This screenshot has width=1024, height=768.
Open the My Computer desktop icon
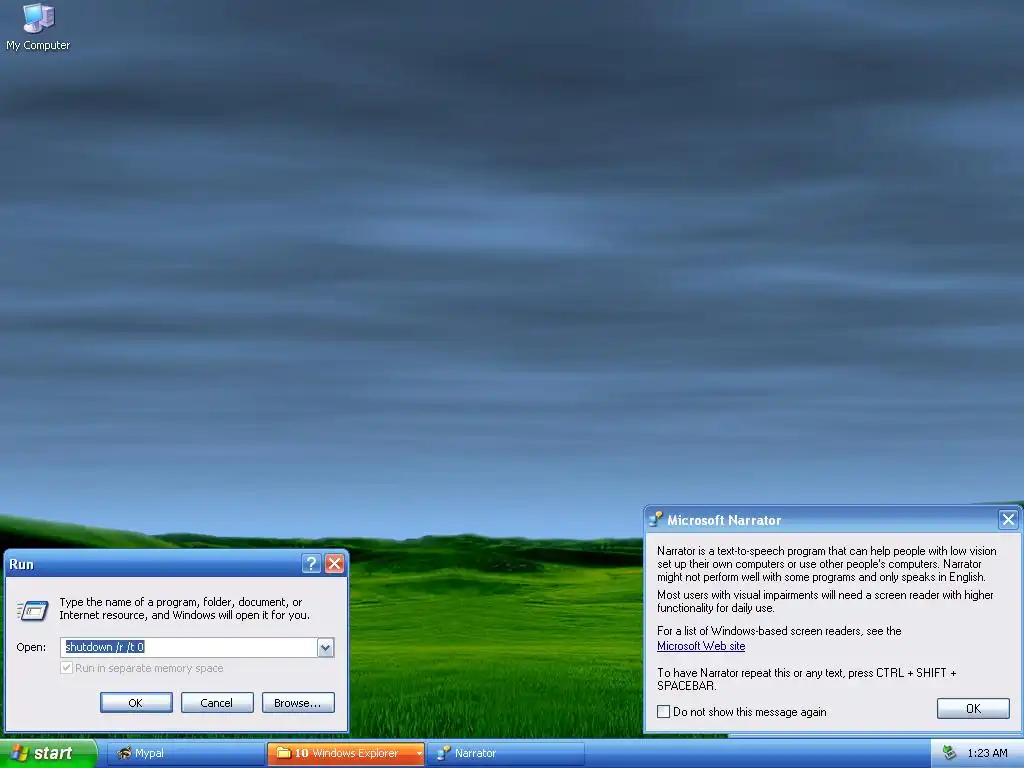click(x=38, y=26)
